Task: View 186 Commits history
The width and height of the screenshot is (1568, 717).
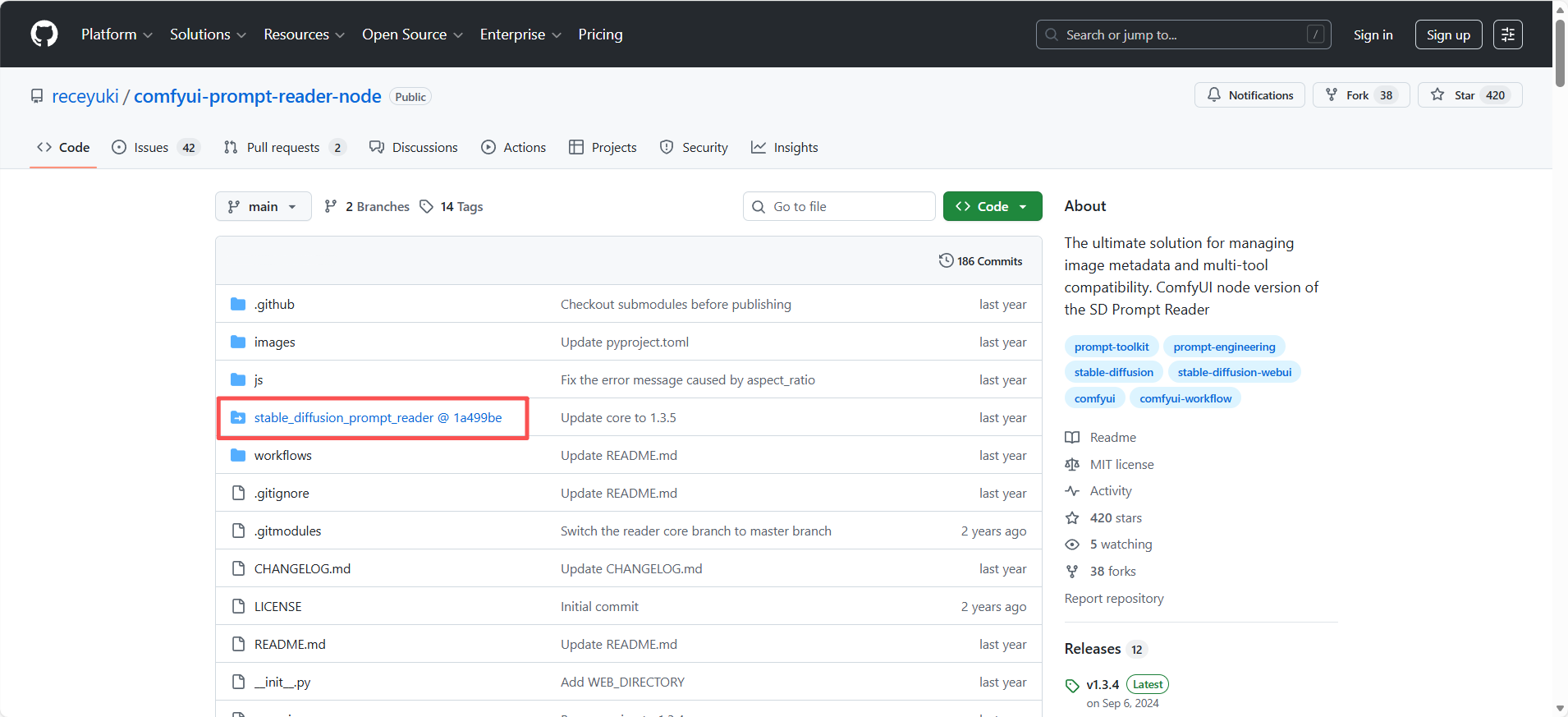Action: click(x=981, y=261)
